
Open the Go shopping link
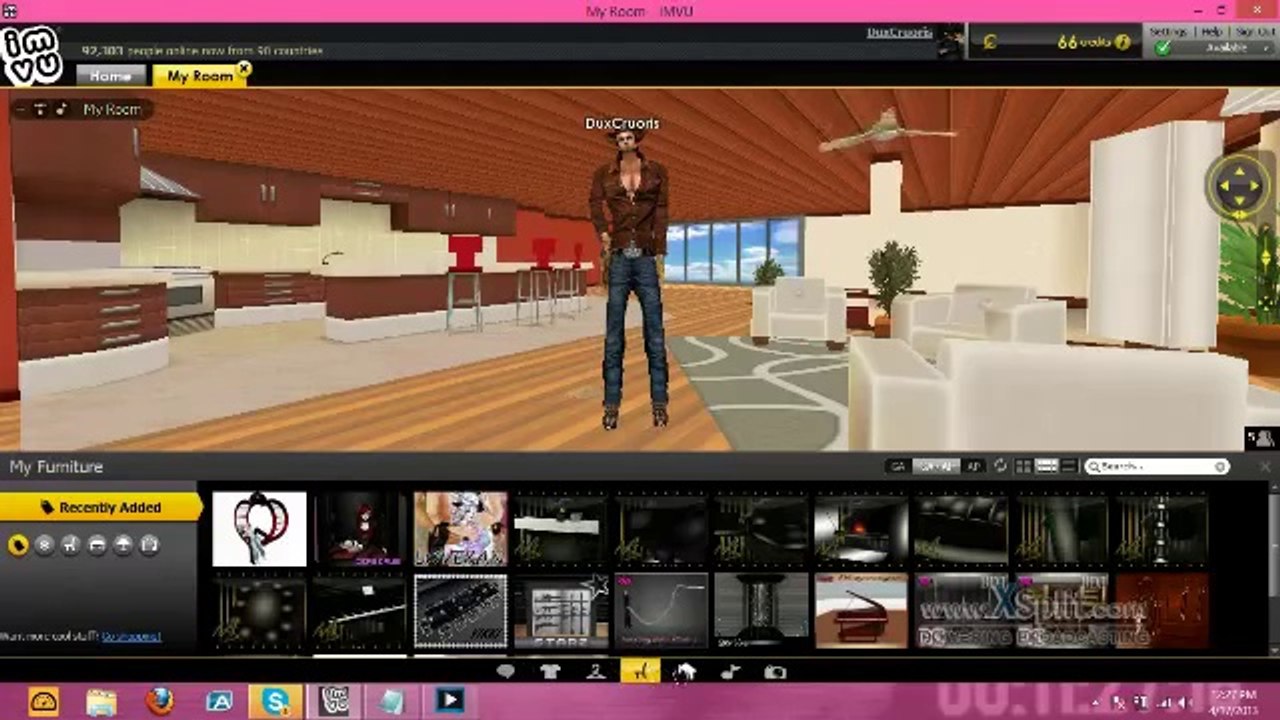131,636
